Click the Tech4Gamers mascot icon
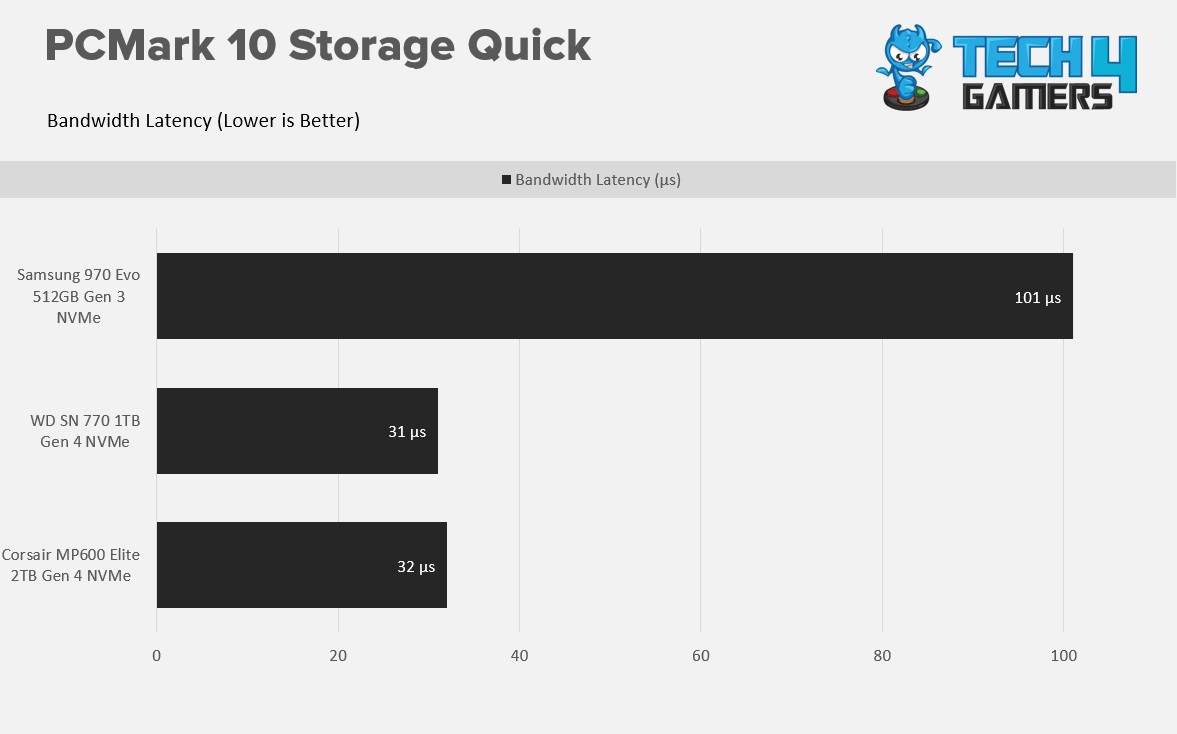The height and width of the screenshot is (734, 1177). click(908, 68)
